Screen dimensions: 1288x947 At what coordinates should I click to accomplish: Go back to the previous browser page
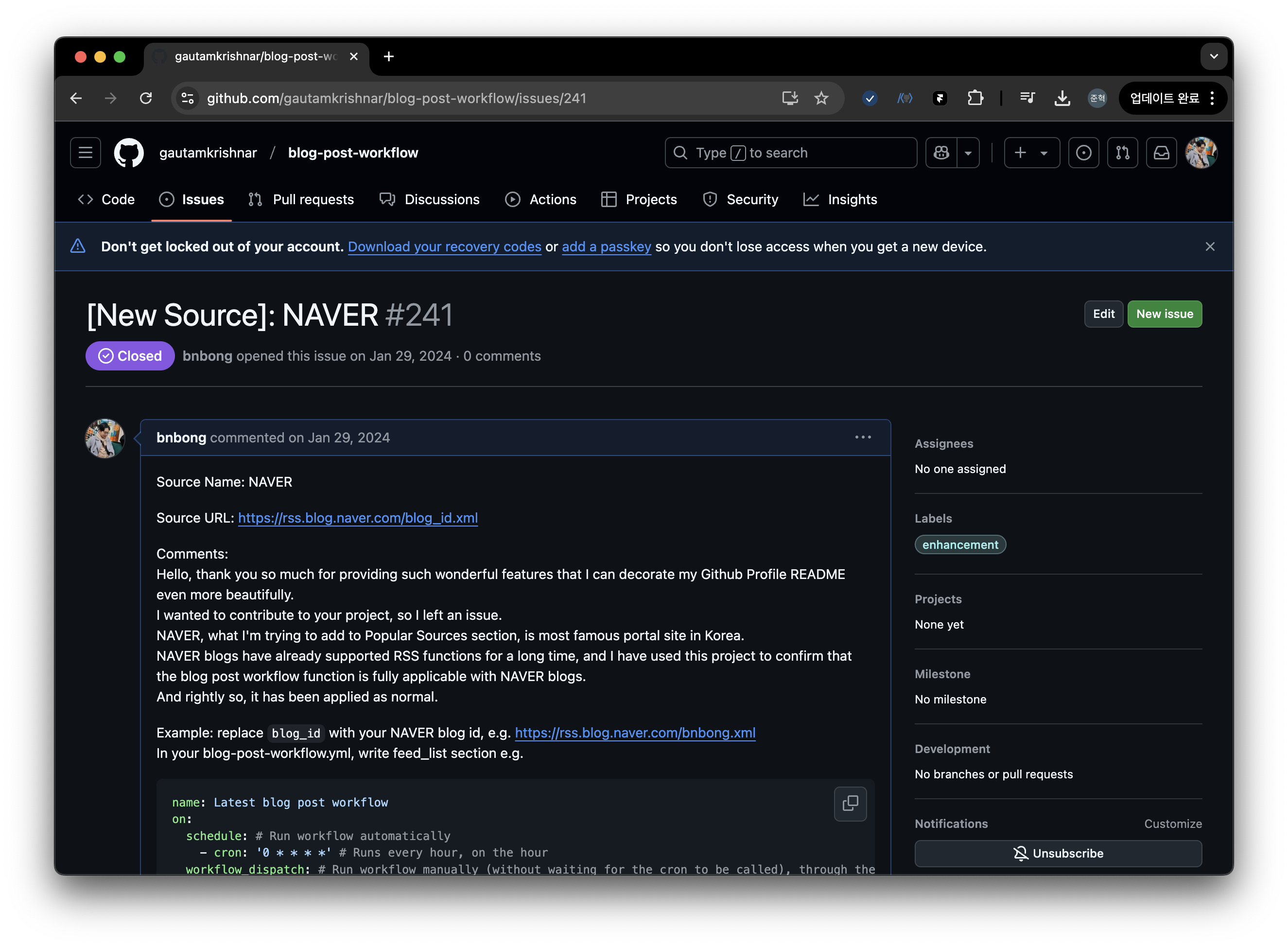[76, 98]
